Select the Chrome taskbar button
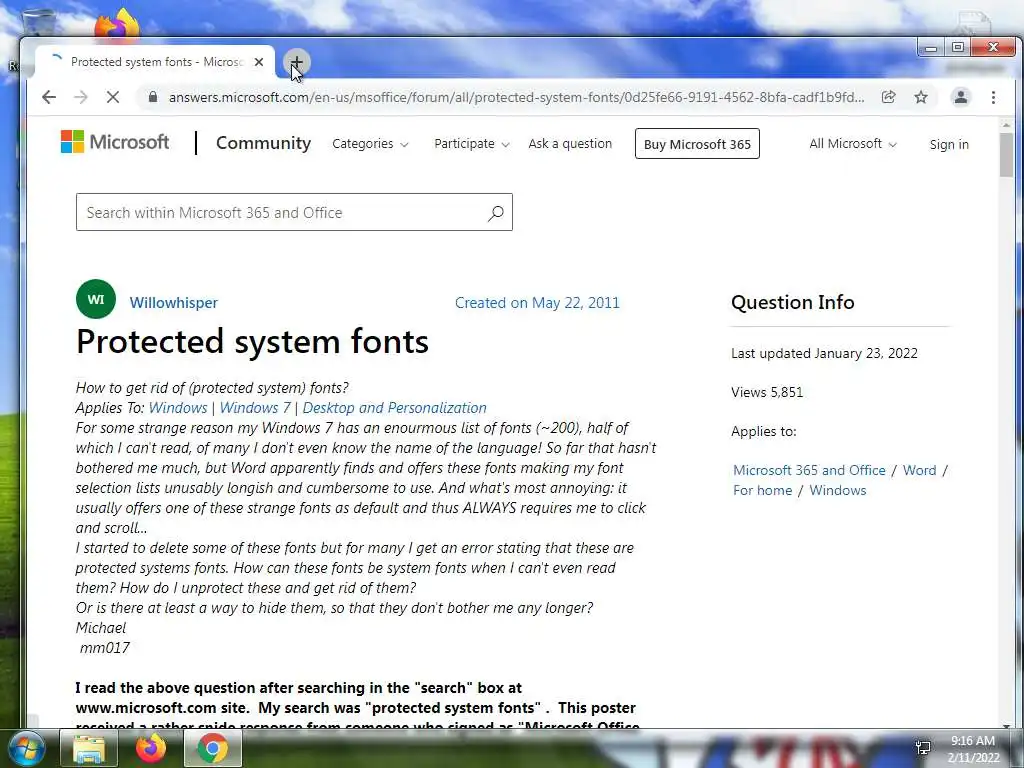The width and height of the screenshot is (1024, 768). [213, 748]
